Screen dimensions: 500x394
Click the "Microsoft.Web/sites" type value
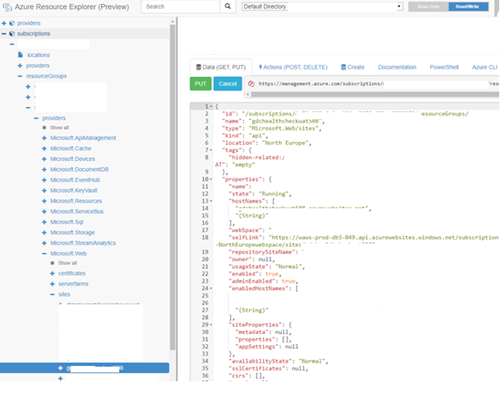click(284, 128)
